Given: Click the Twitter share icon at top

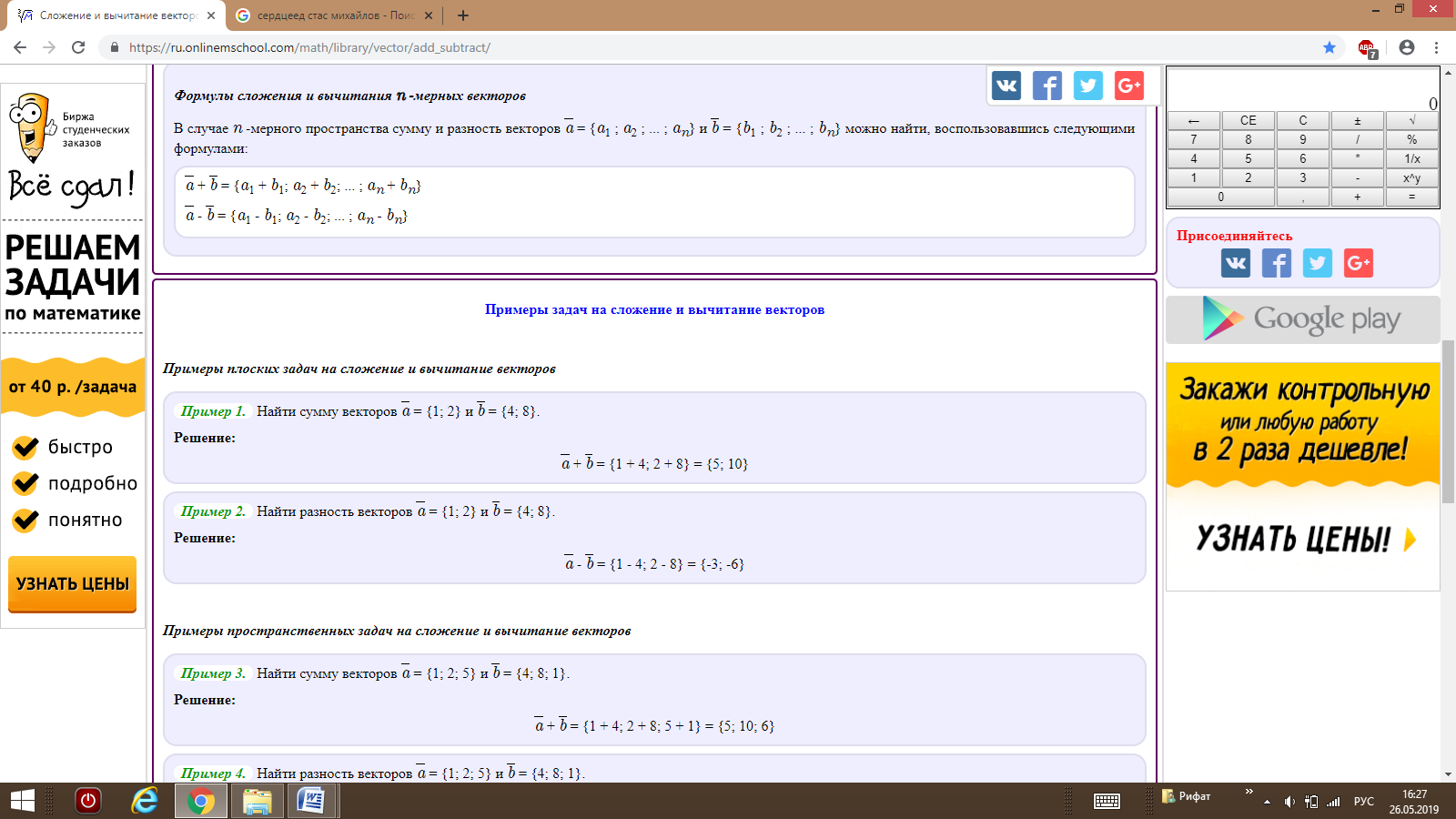Looking at the screenshot, I should pyautogui.click(x=1087, y=86).
